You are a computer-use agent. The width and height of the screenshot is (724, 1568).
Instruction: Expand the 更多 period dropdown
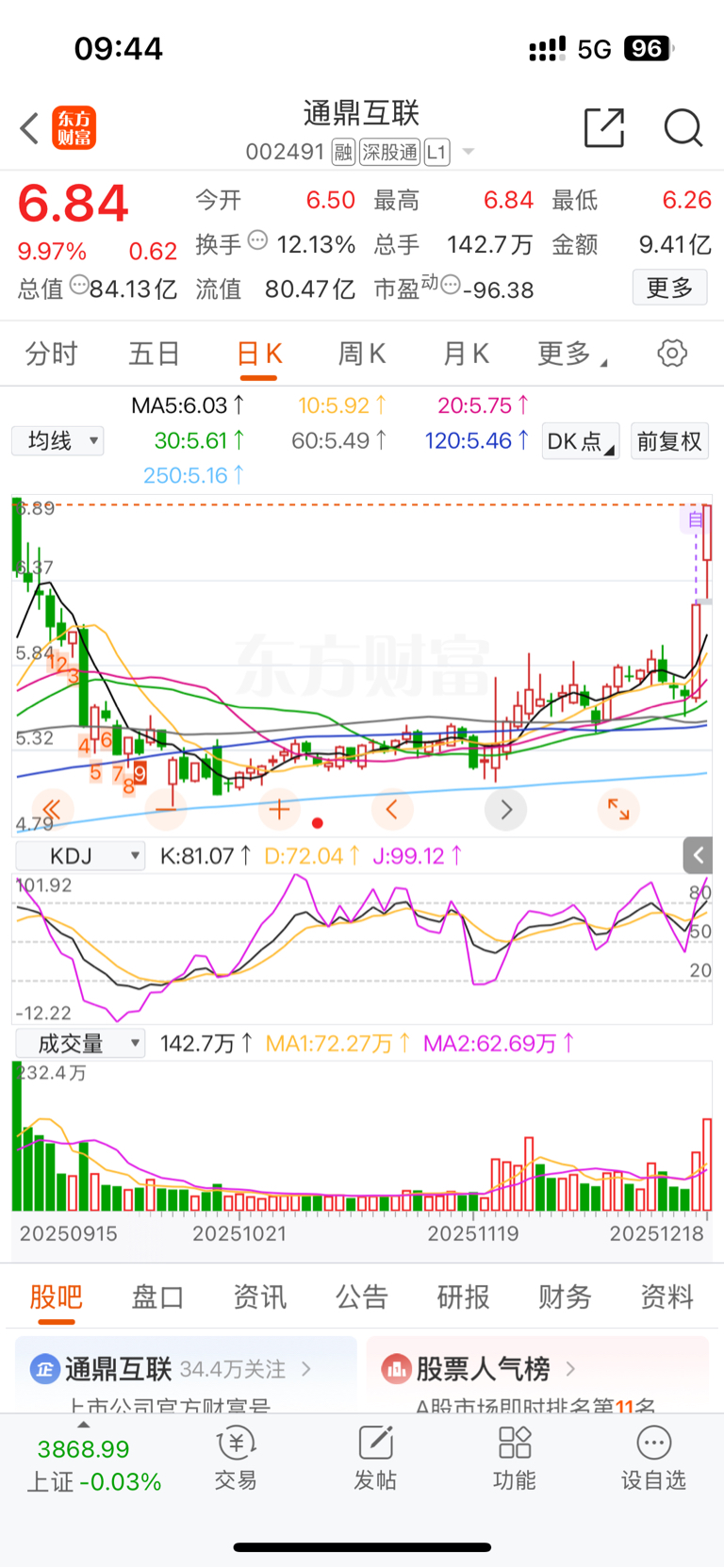pos(571,354)
